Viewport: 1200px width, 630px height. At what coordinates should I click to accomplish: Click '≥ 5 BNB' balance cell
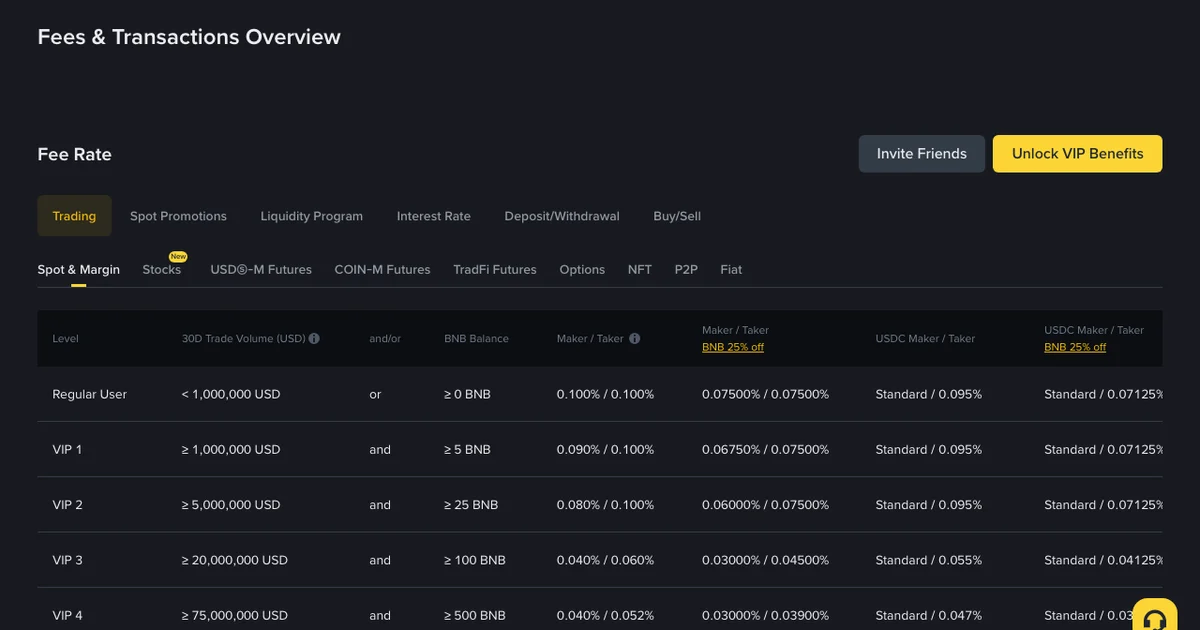point(467,450)
